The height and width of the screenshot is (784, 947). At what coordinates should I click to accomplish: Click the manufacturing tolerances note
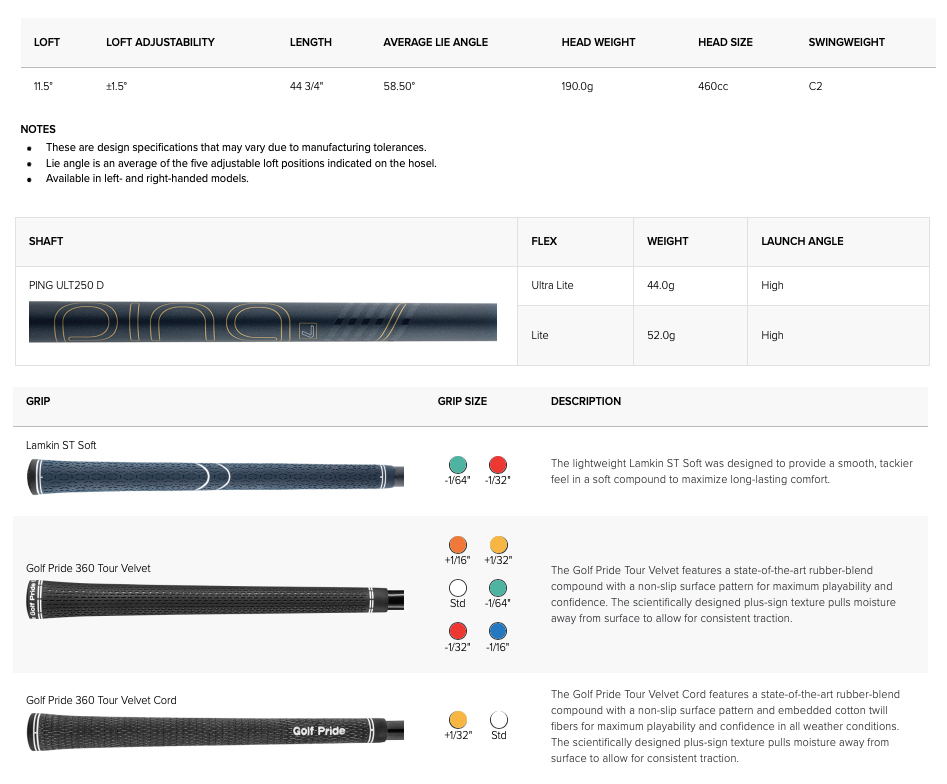point(236,147)
